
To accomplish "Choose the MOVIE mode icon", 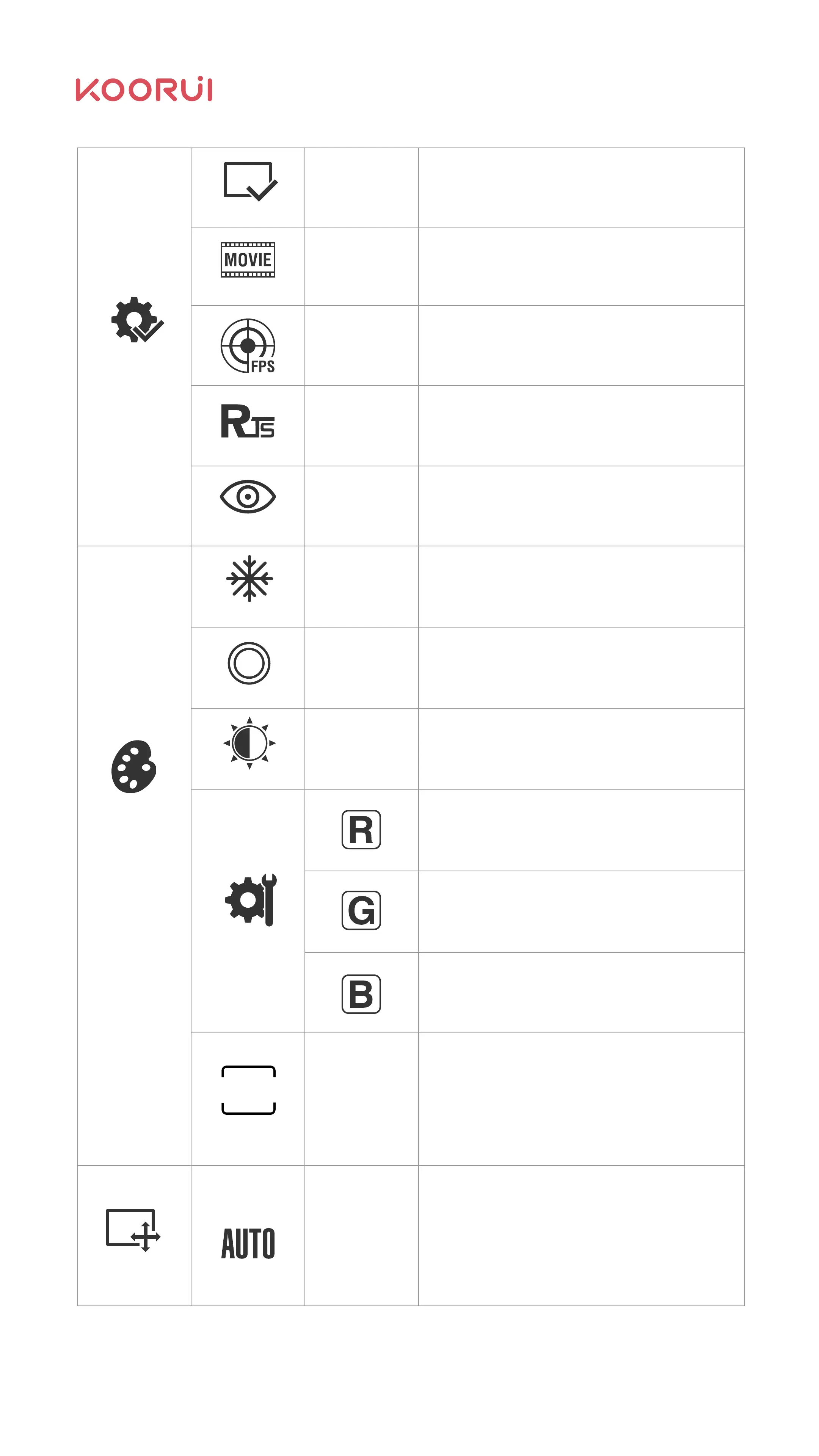I will click(248, 259).
